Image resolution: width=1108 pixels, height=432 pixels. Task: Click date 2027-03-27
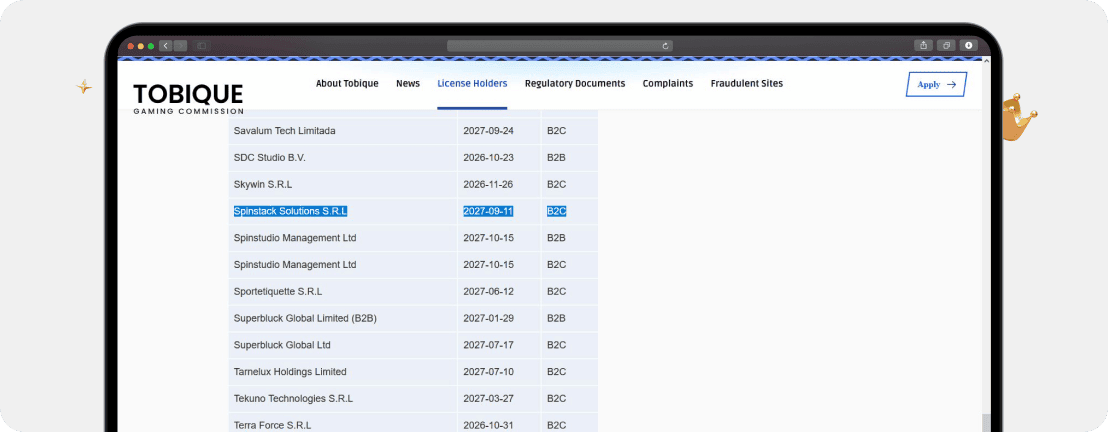click(488, 399)
